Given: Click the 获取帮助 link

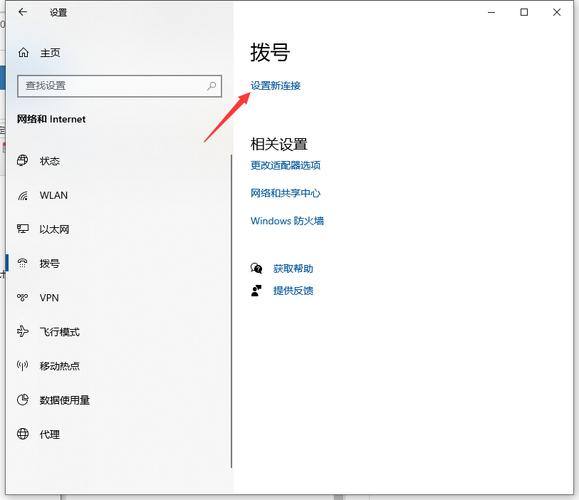Looking at the screenshot, I should point(293,268).
